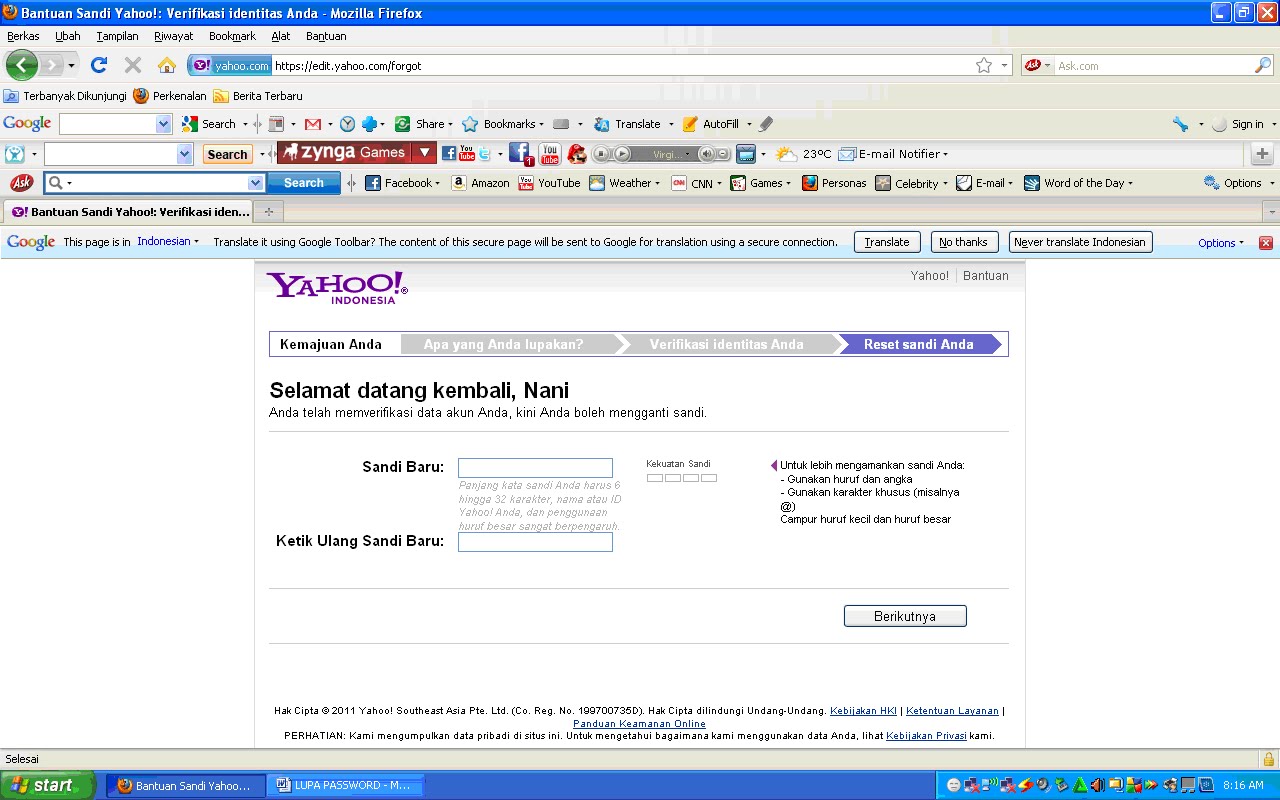Open the Tampilan menu
1280x800 pixels.
coord(117,36)
